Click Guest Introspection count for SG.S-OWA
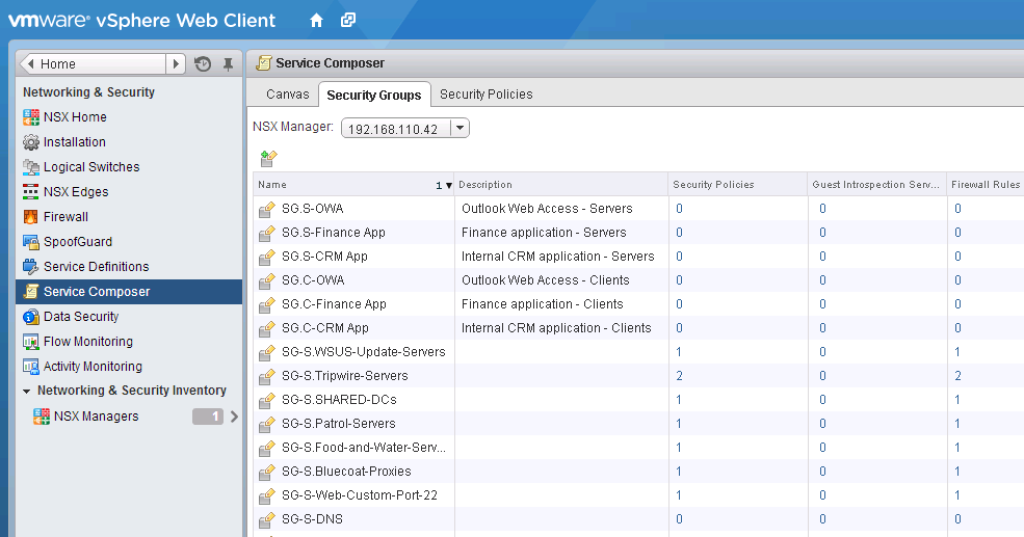Viewport: 1024px width, 537px height. click(x=822, y=208)
